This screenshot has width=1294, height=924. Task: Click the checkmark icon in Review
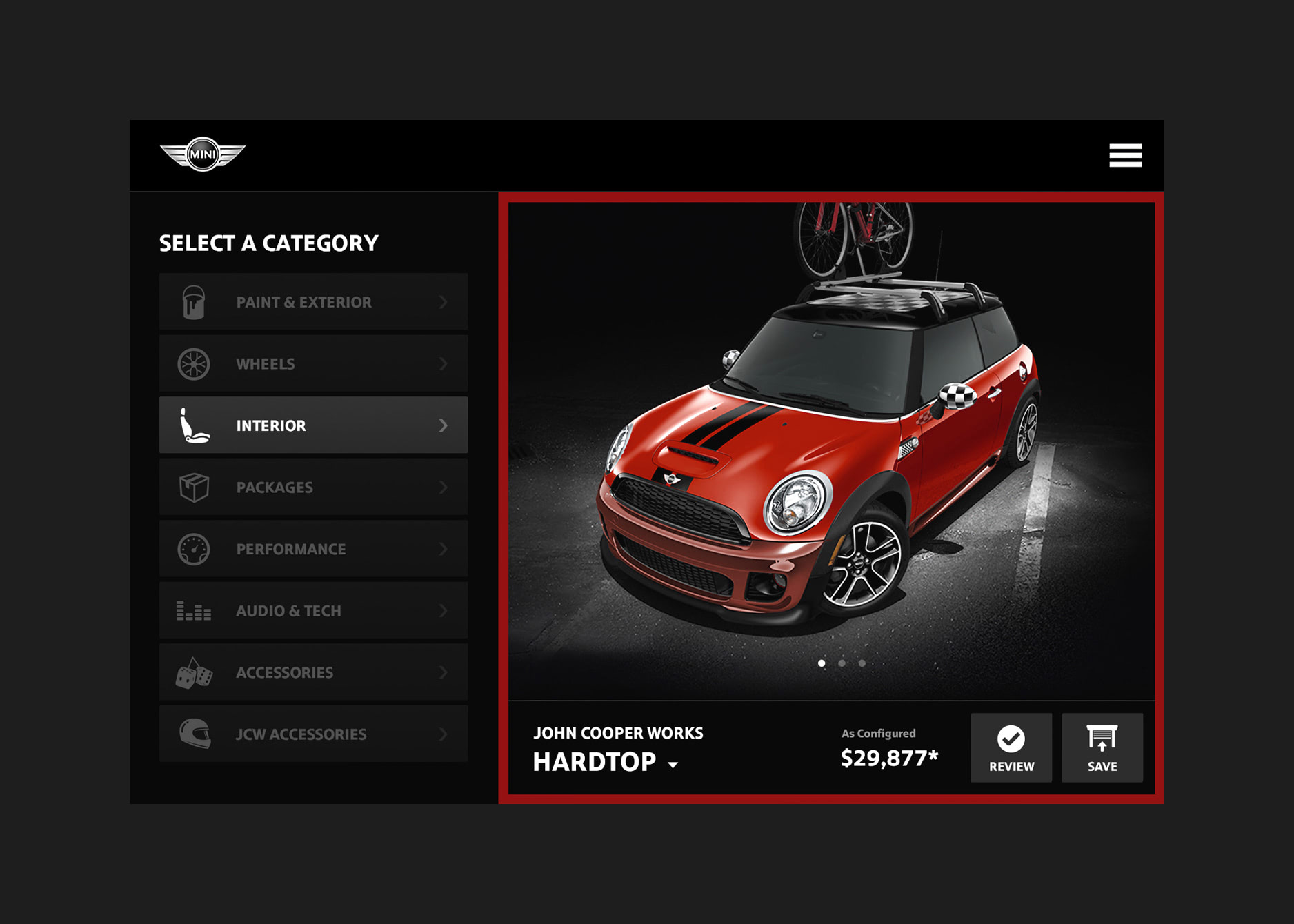[1011, 739]
